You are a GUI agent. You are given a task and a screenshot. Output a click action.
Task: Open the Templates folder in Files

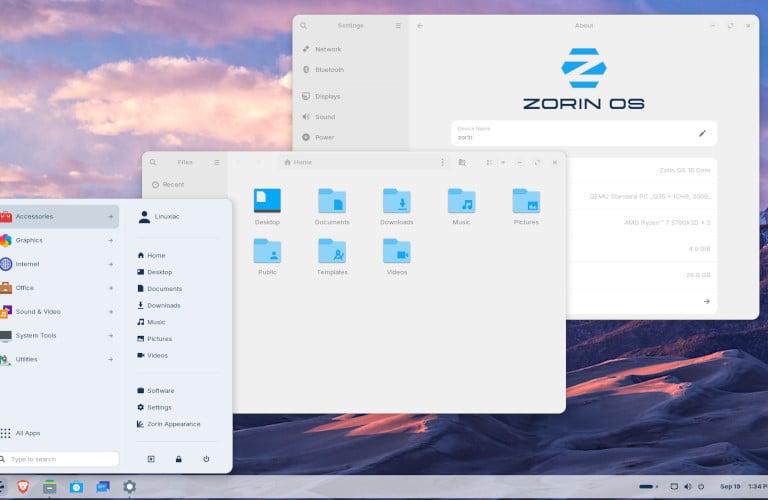(332, 256)
